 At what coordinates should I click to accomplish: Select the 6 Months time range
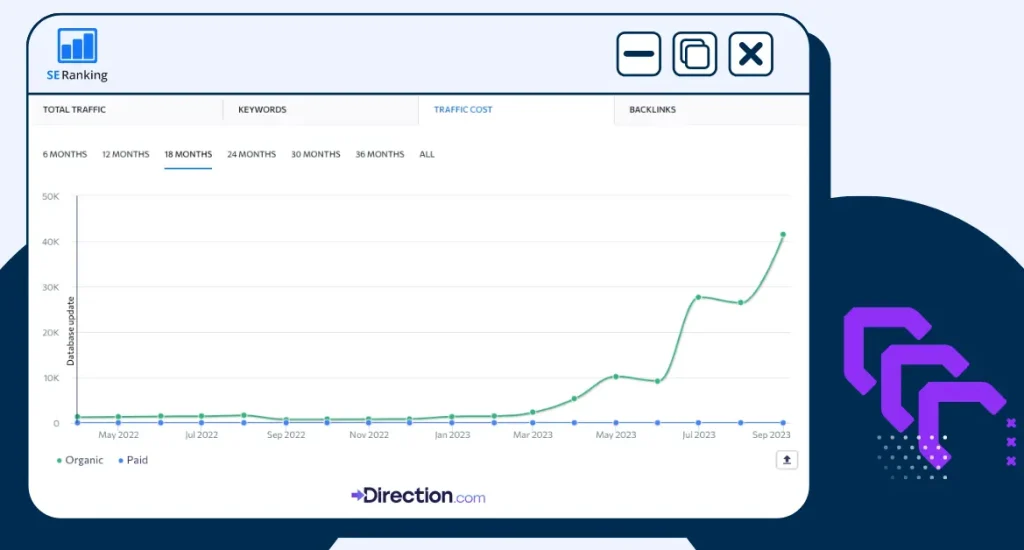click(64, 155)
